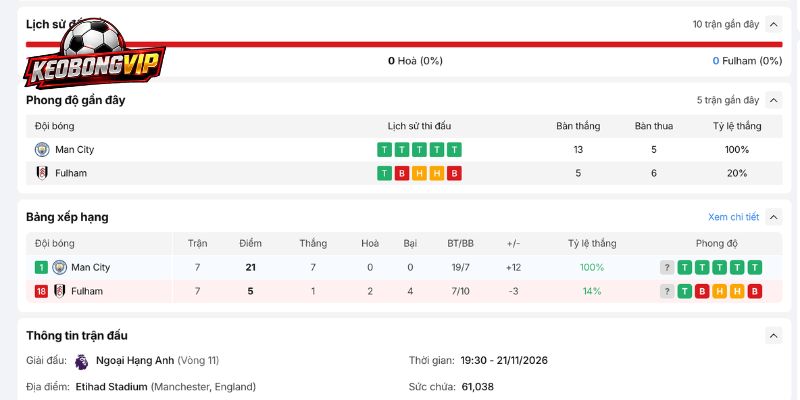The height and width of the screenshot is (400, 800).
Task: Click the 19:30 - 21/11/2026 match time
Action: tap(504, 361)
